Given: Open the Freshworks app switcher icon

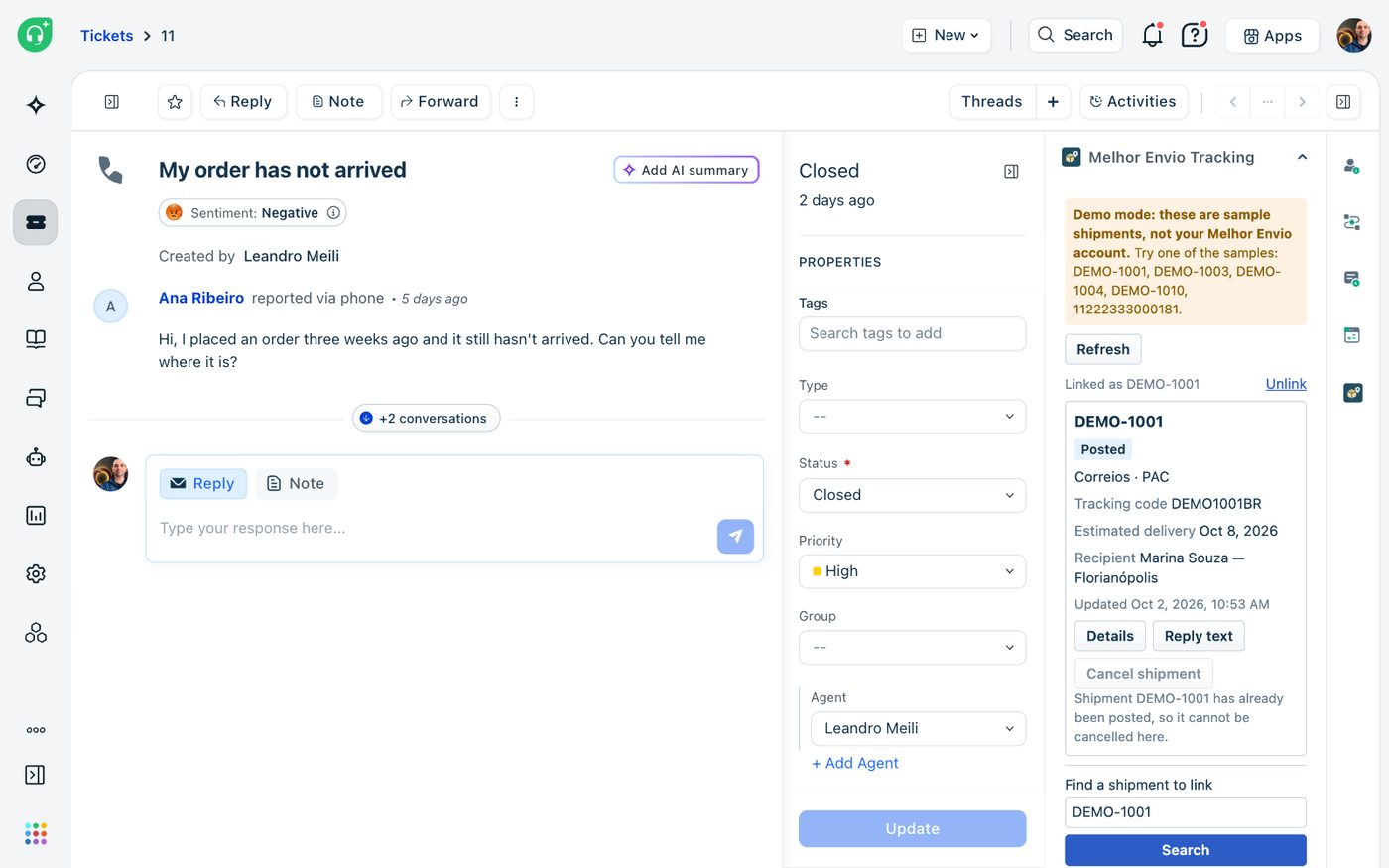Looking at the screenshot, I should click(x=36, y=833).
